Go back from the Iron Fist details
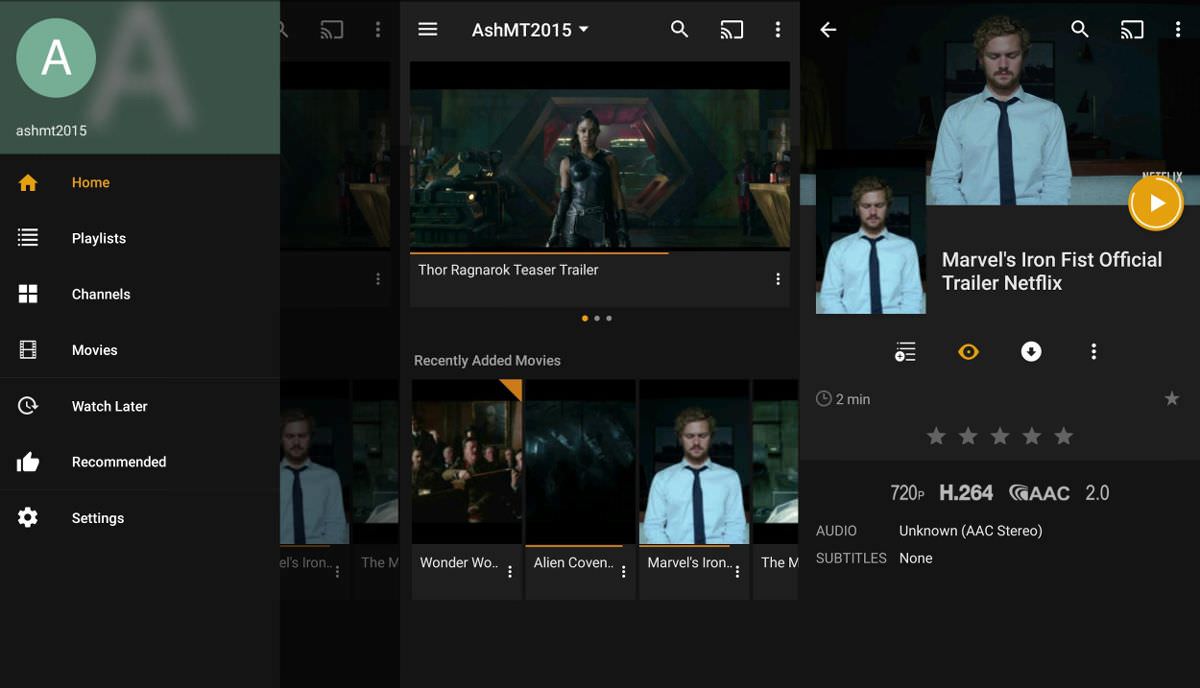The width and height of the screenshot is (1200, 688). (828, 30)
